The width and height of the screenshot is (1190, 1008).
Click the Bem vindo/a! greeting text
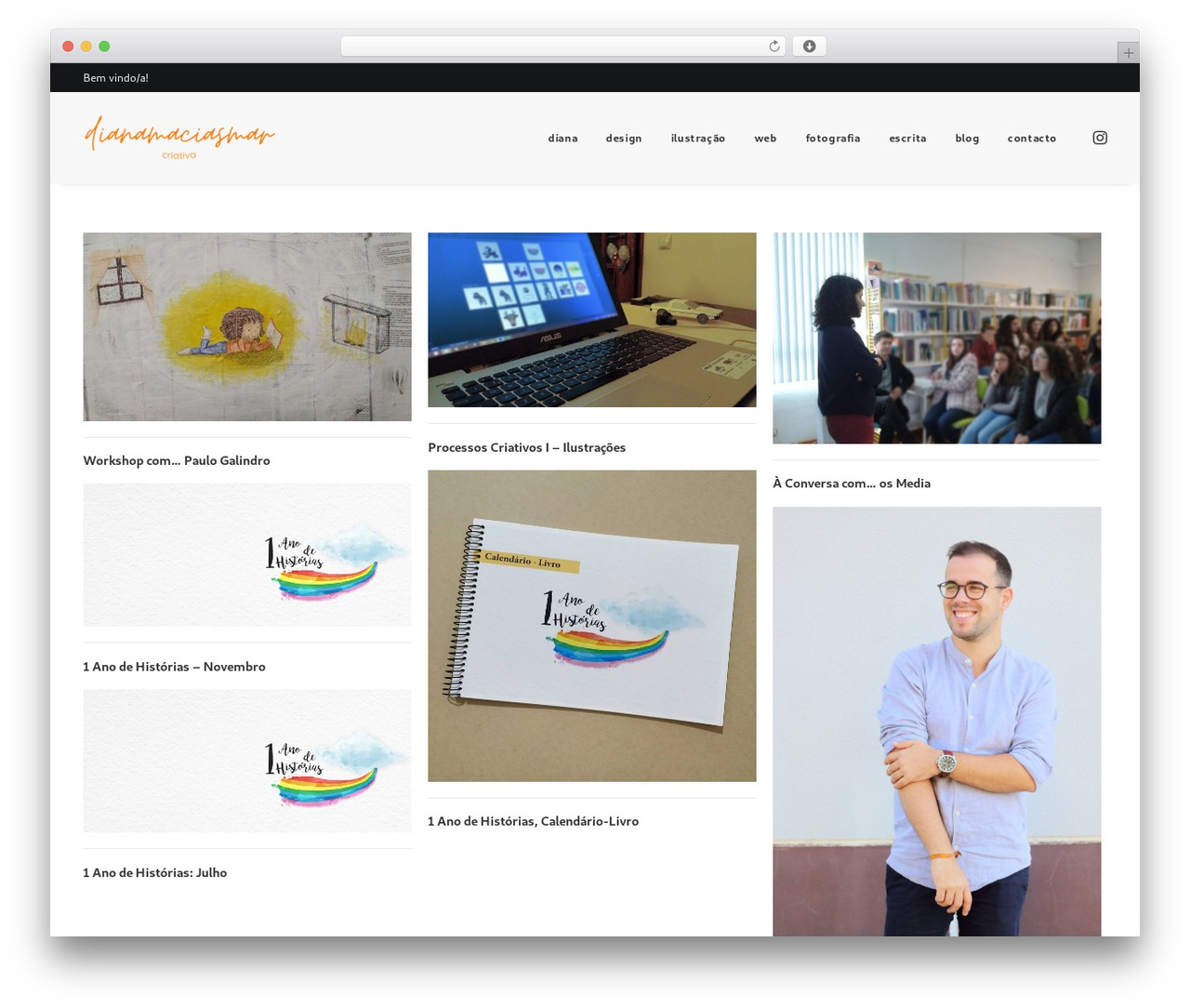(116, 78)
